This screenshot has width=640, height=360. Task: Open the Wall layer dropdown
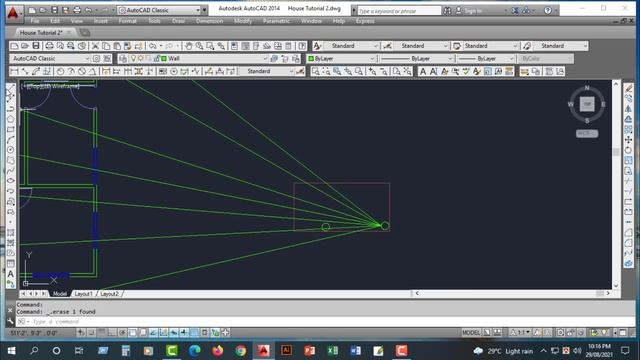coord(265,59)
